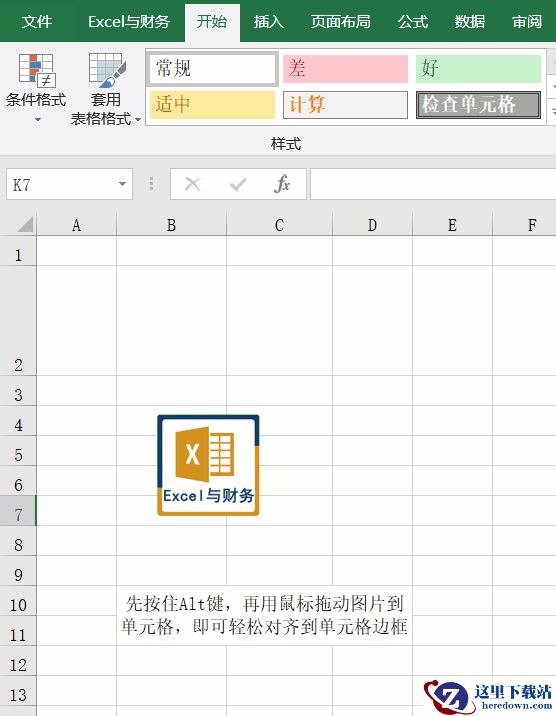Click the formula bar resize dots handle

(x=152, y=184)
